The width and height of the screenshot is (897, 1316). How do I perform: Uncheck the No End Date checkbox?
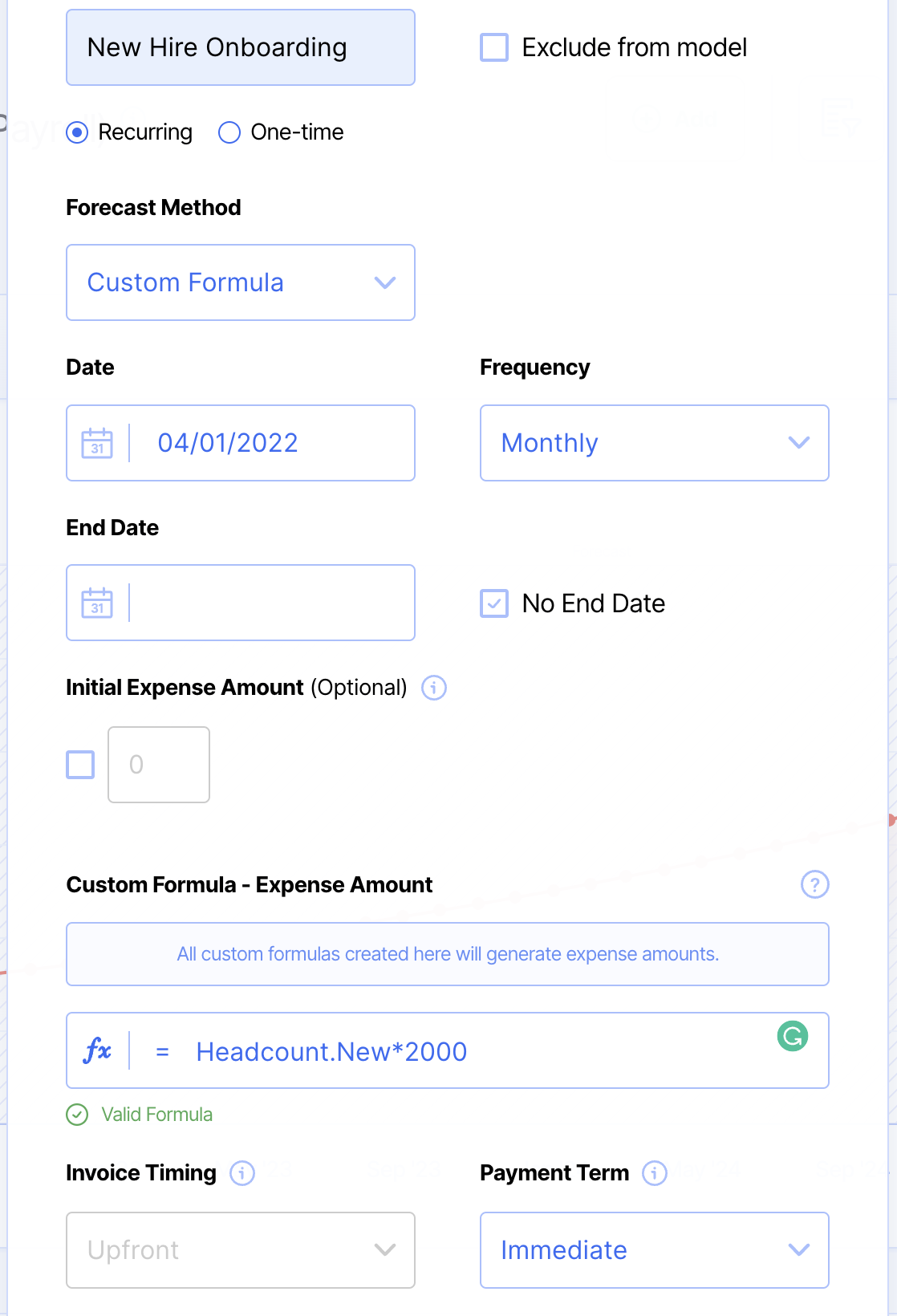click(x=494, y=603)
